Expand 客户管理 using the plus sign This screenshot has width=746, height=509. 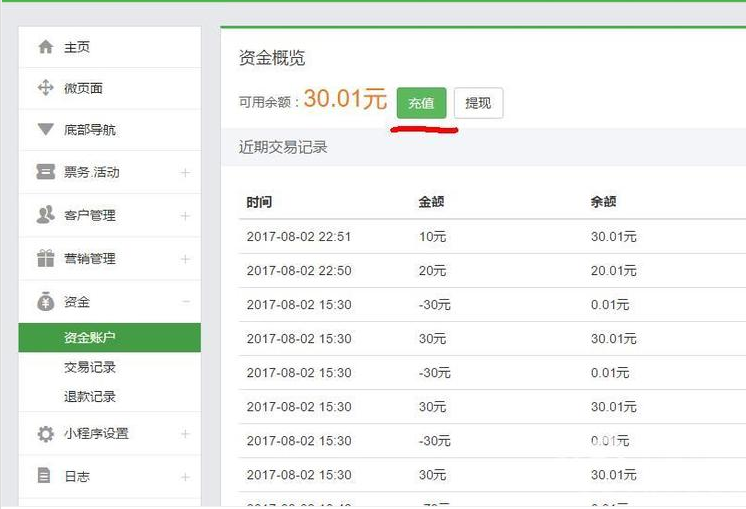click(x=185, y=216)
